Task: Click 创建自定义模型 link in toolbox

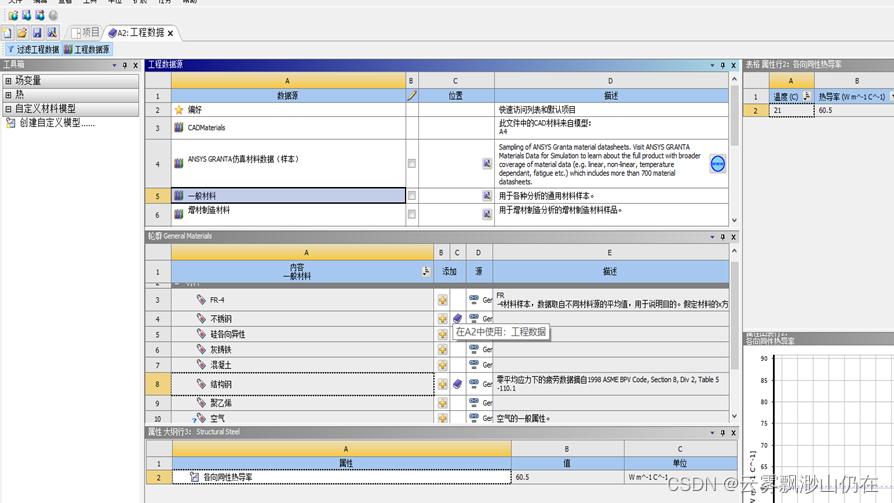Action: [57, 123]
